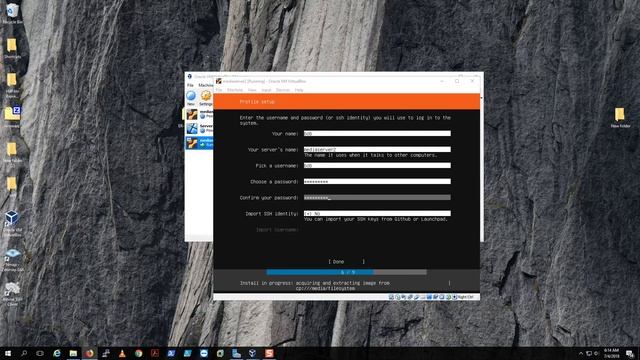Viewport: 640px width, 360px height.
Task: Open Recycle Bin on desktop
Action: click(x=12, y=12)
